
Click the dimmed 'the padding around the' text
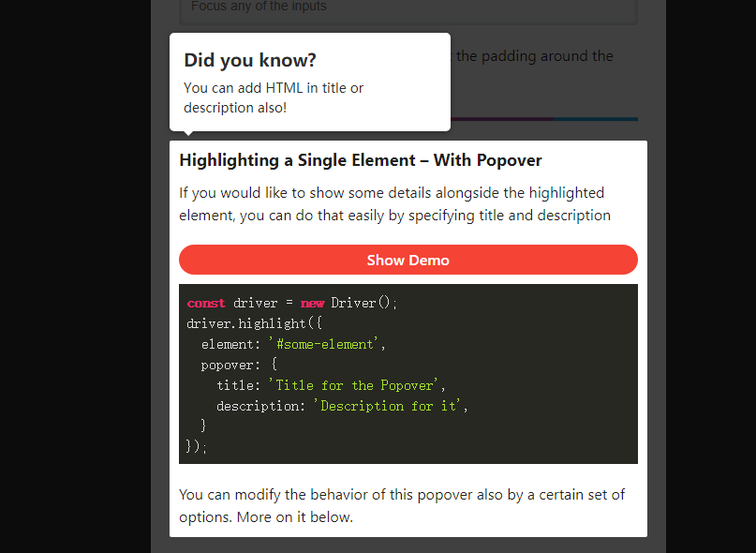click(x=534, y=56)
